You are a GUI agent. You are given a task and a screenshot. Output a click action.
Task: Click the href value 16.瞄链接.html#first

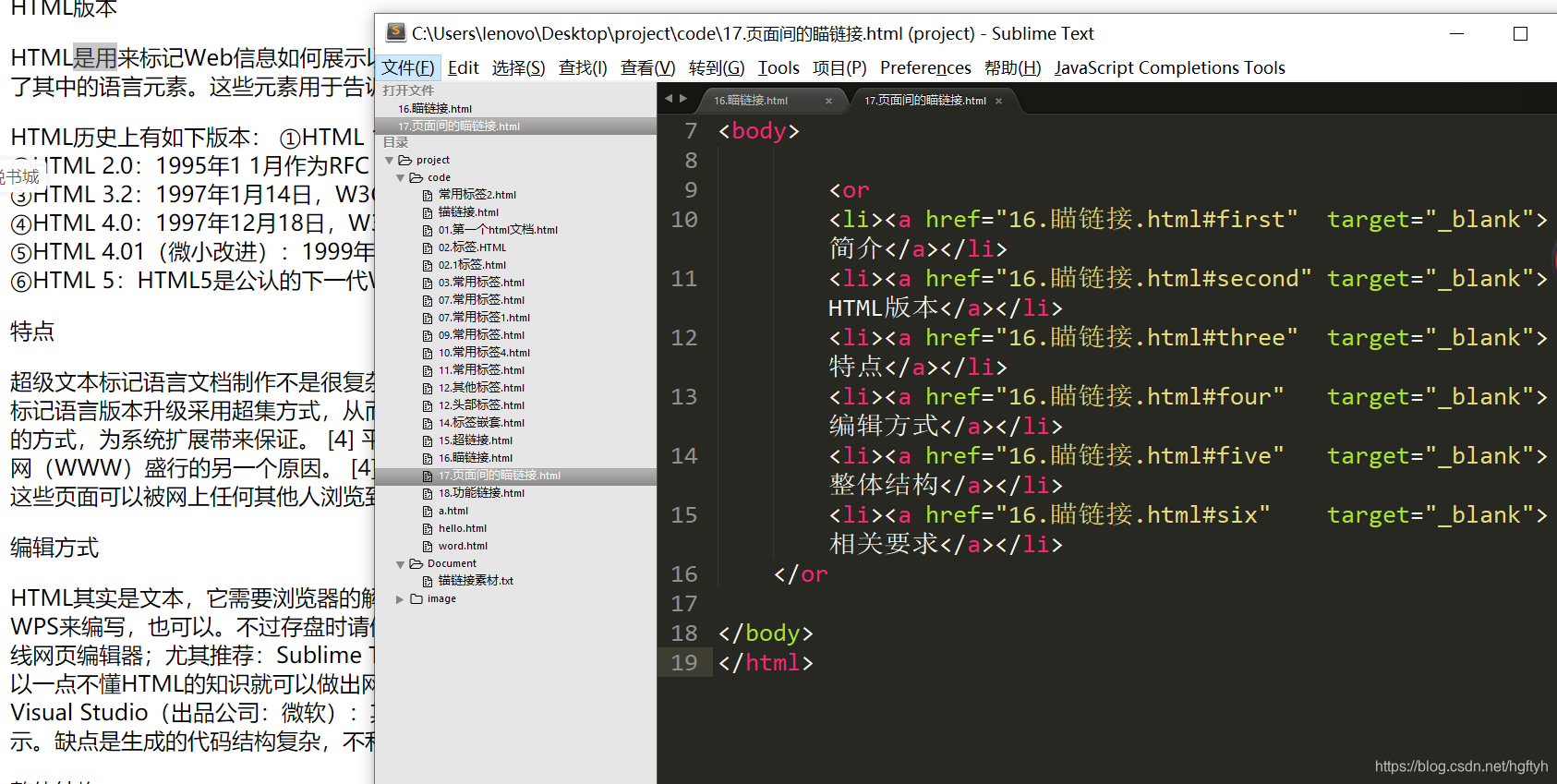pyautogui.click(x=1147, y=220)
